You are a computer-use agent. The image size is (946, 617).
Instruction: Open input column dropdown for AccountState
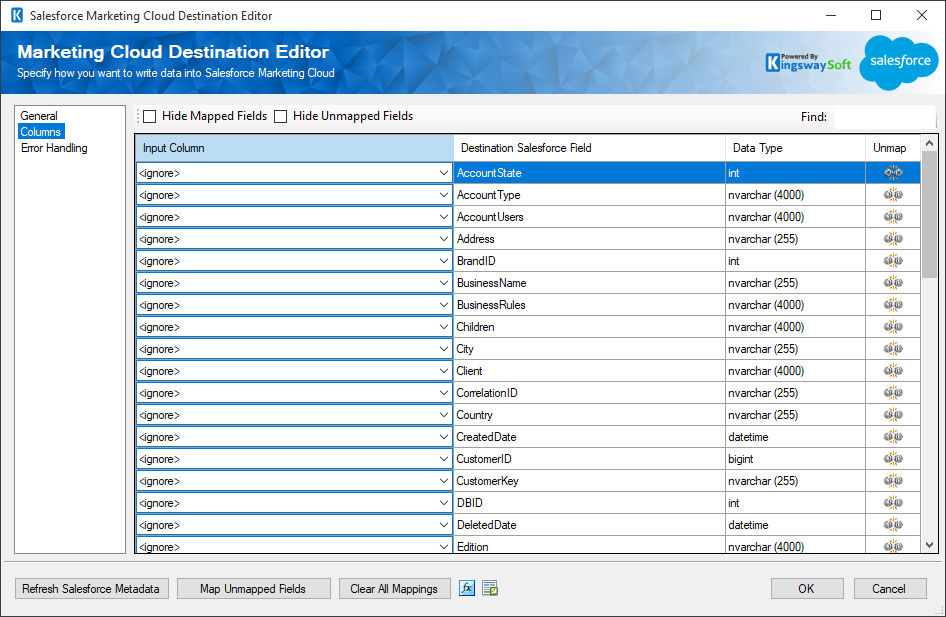coord(444,173)
